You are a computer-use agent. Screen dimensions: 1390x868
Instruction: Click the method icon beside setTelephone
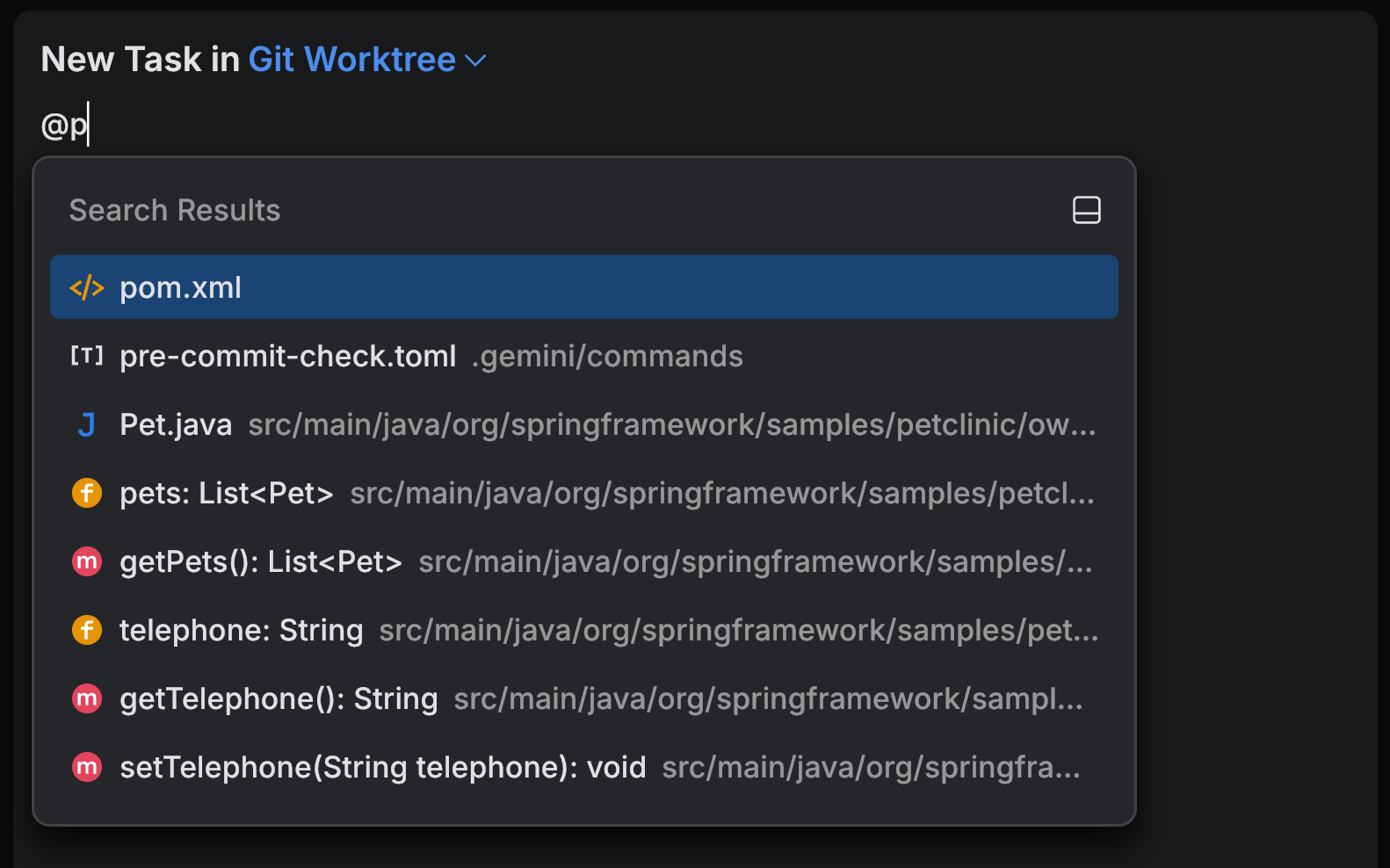pyautogui.click(x=87, y=767)
